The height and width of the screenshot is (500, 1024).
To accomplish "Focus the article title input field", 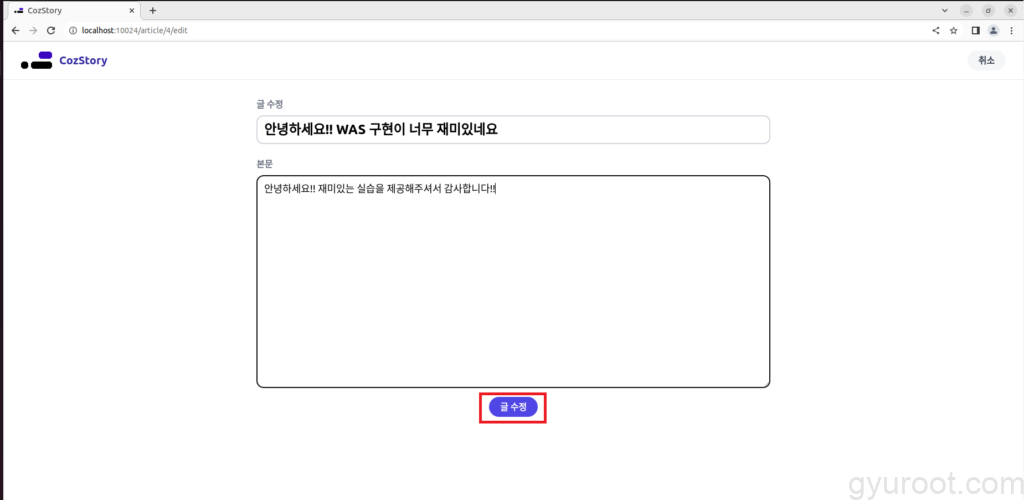I will coord(513,130).
